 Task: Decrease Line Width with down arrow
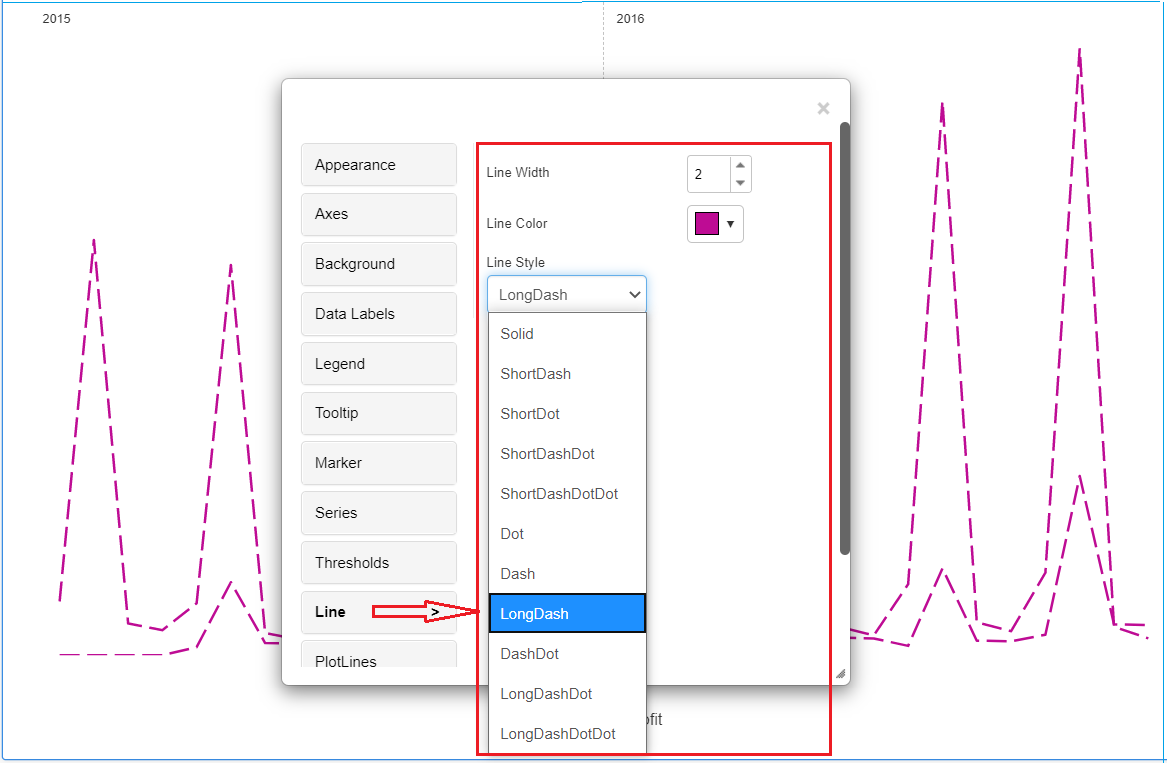click(740, 183)
